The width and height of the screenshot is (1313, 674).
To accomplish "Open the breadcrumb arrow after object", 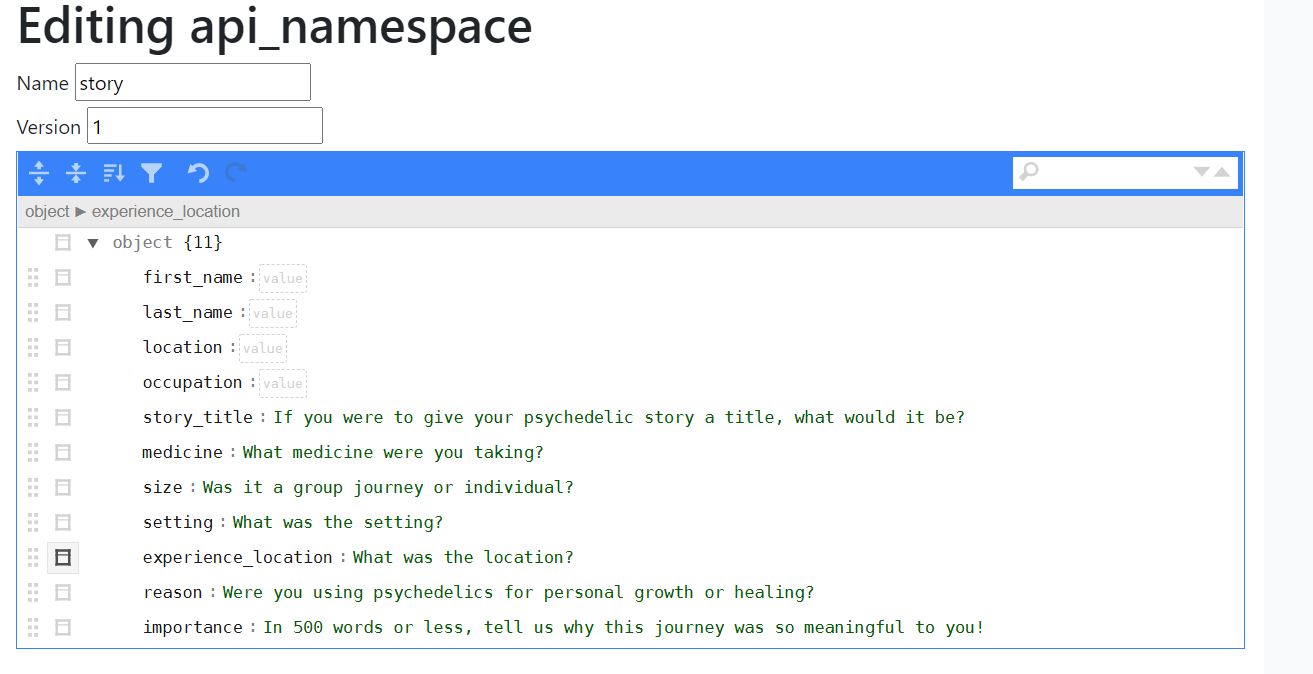I will click(x=81, y=212).
